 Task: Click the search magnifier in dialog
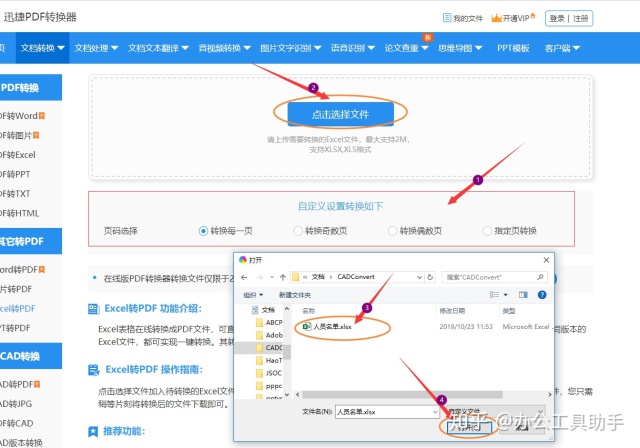(x=540, y=277)
